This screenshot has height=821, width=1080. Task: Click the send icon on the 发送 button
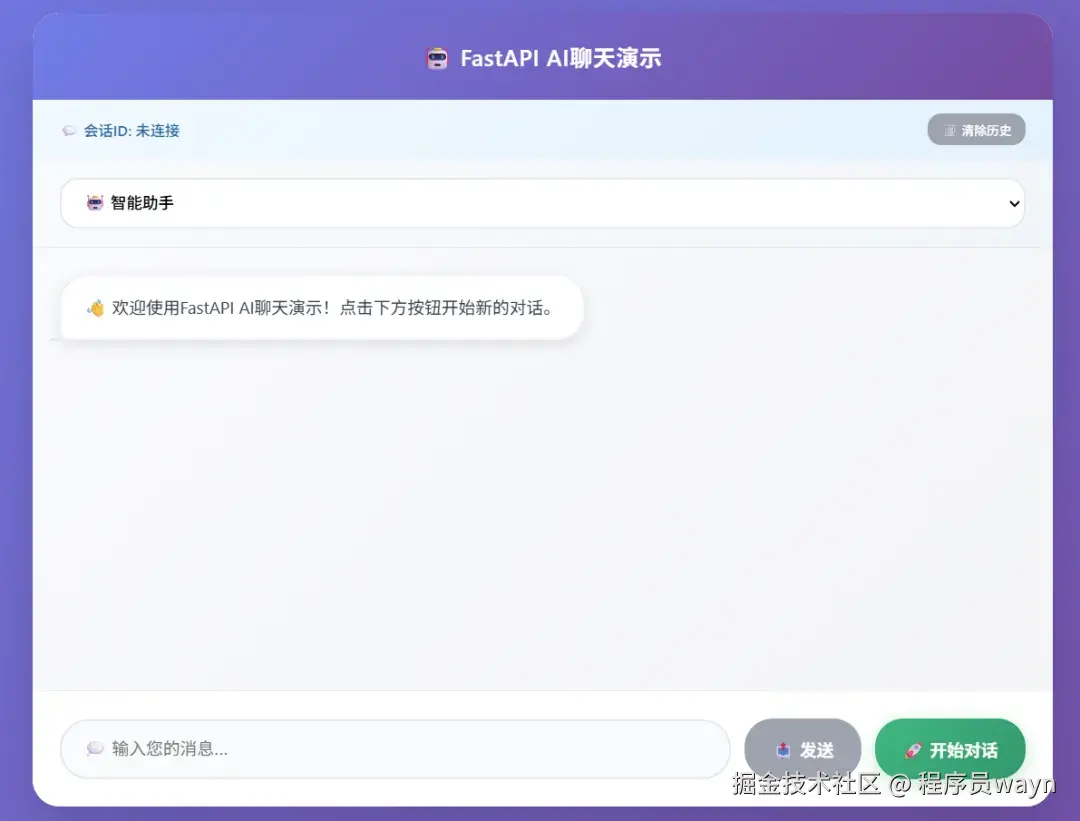783,748
